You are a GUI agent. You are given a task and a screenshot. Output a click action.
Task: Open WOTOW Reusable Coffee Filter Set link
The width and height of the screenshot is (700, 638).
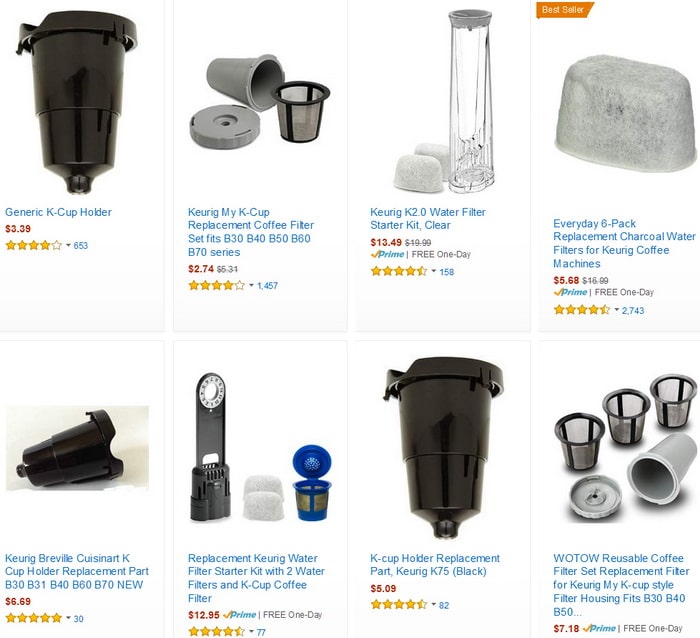coord(621,584)
